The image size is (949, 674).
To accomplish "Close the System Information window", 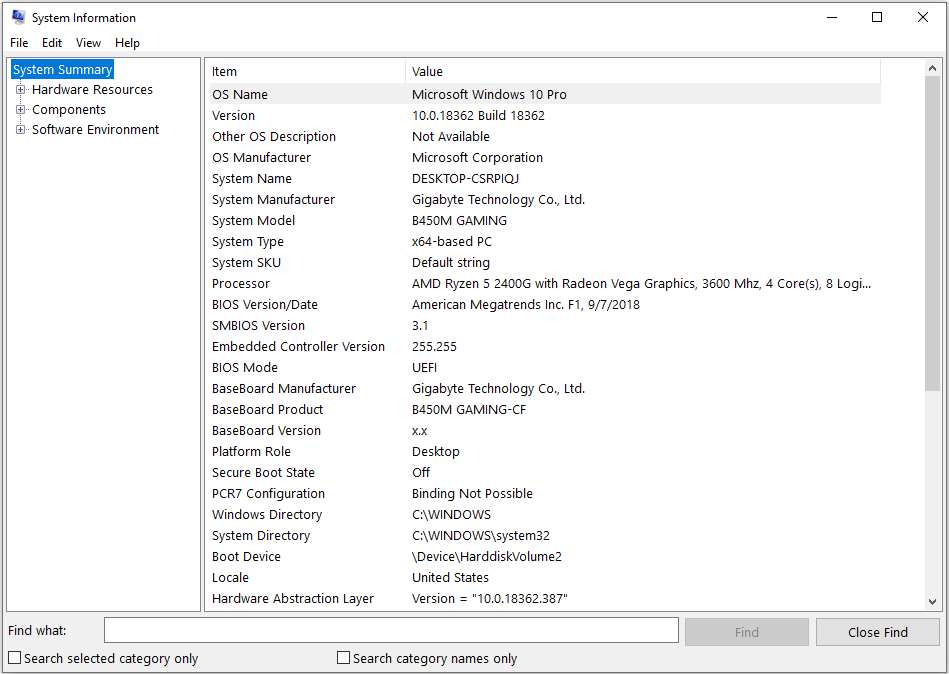I will coord(922,18).
